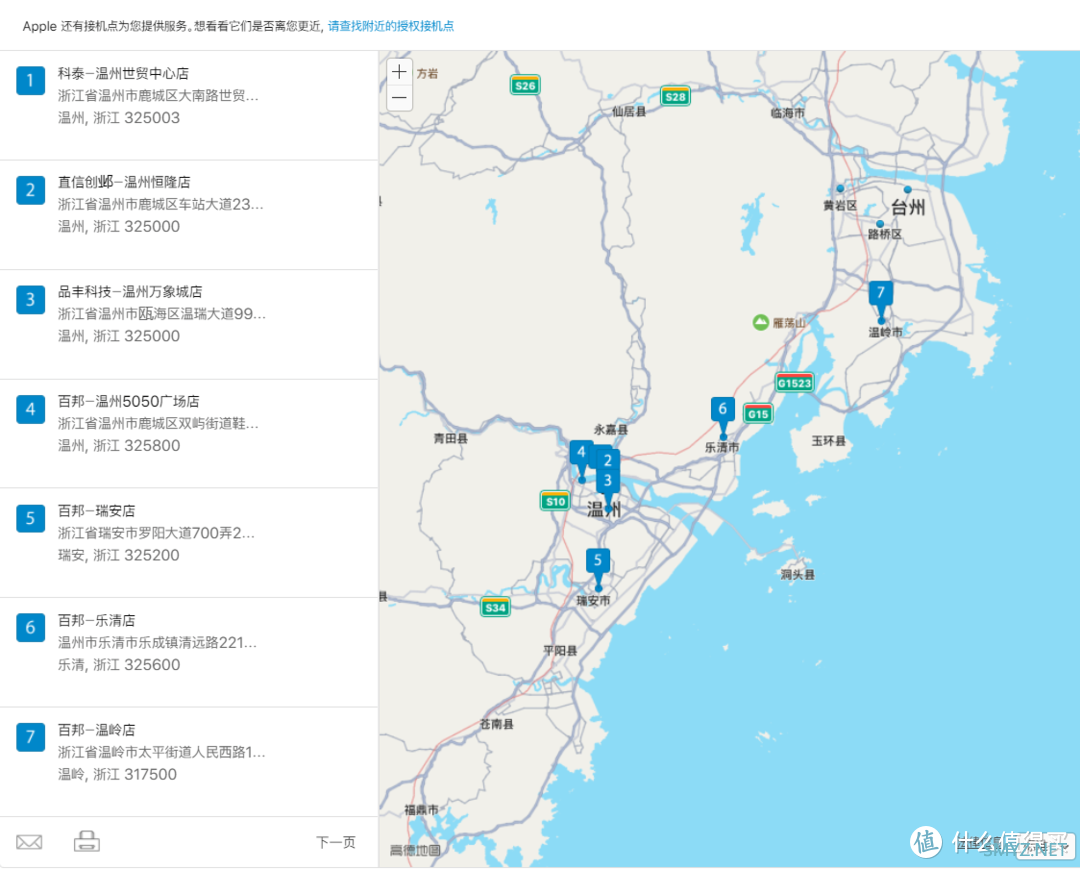
Task: Click the 黄岩区 label on map
Action: click(840, 206)
